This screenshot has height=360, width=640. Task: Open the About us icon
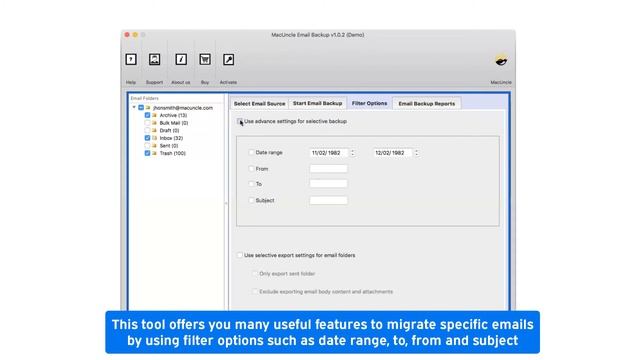181,60
